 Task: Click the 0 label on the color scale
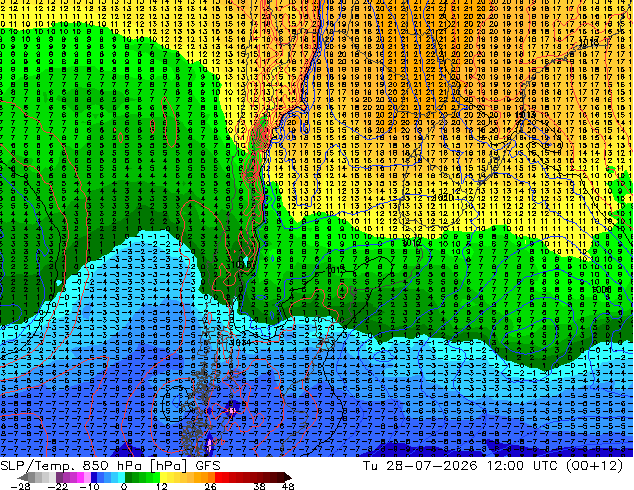point(124,486)
